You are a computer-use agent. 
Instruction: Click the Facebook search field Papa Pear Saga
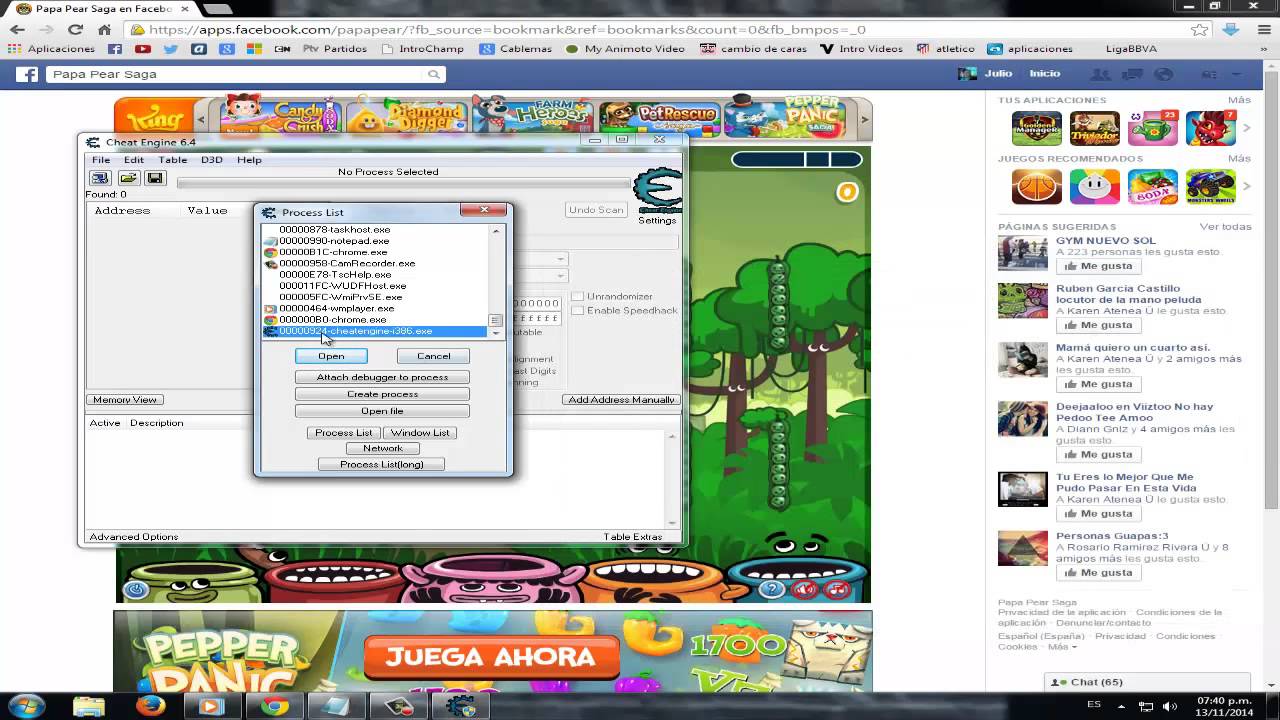point(246,74)
